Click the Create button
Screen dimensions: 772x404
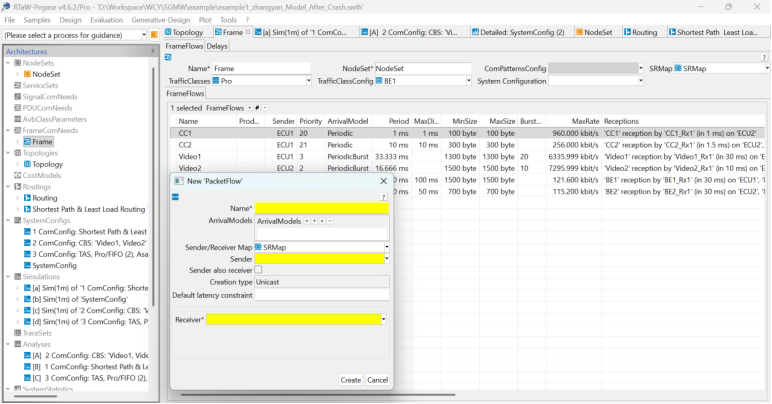[350, 380]
